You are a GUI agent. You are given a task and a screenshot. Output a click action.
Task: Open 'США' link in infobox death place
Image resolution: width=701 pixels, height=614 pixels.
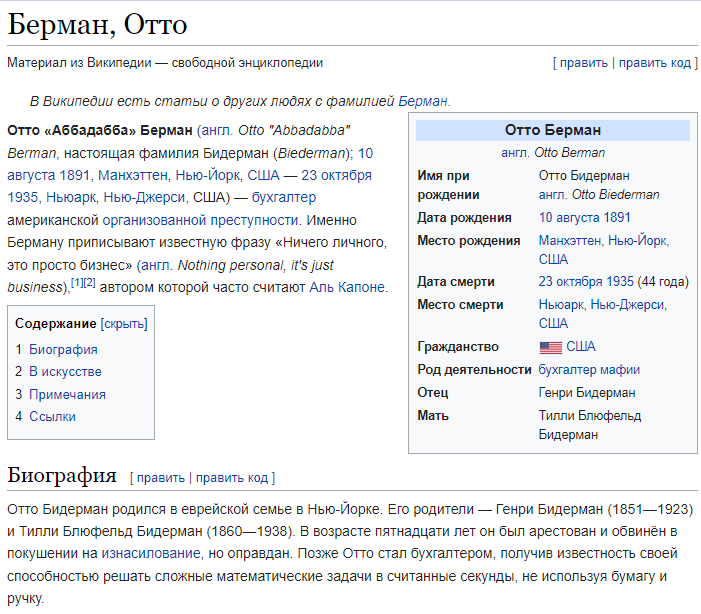click(553, 323)
